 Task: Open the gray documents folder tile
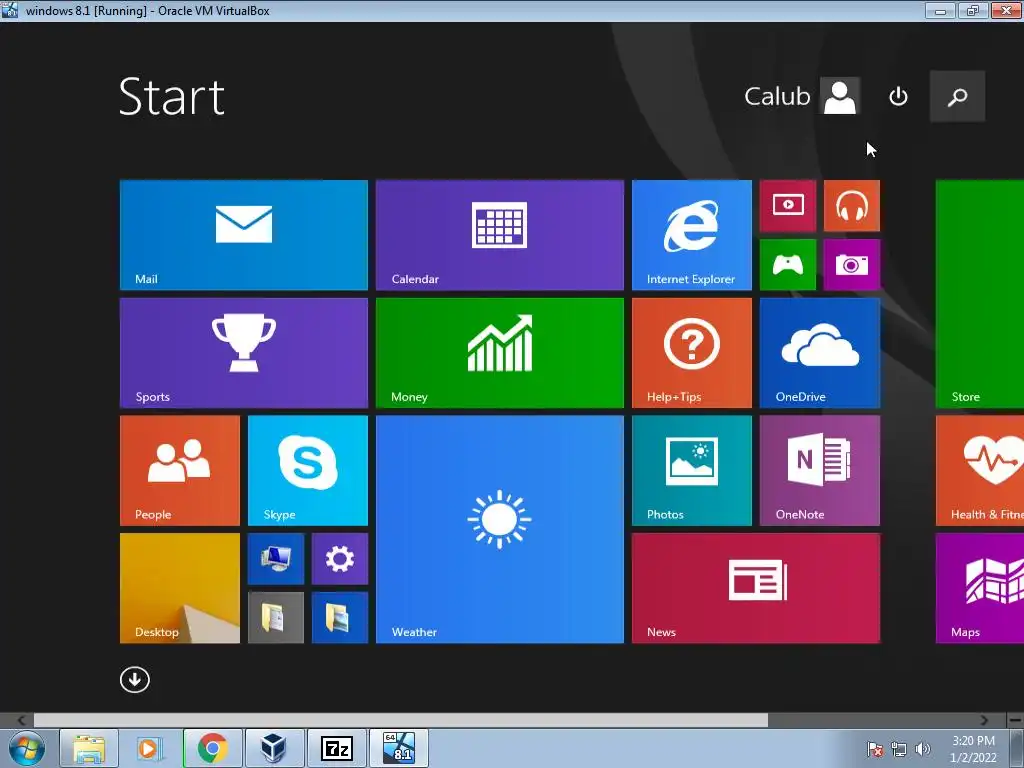point(276,617)
